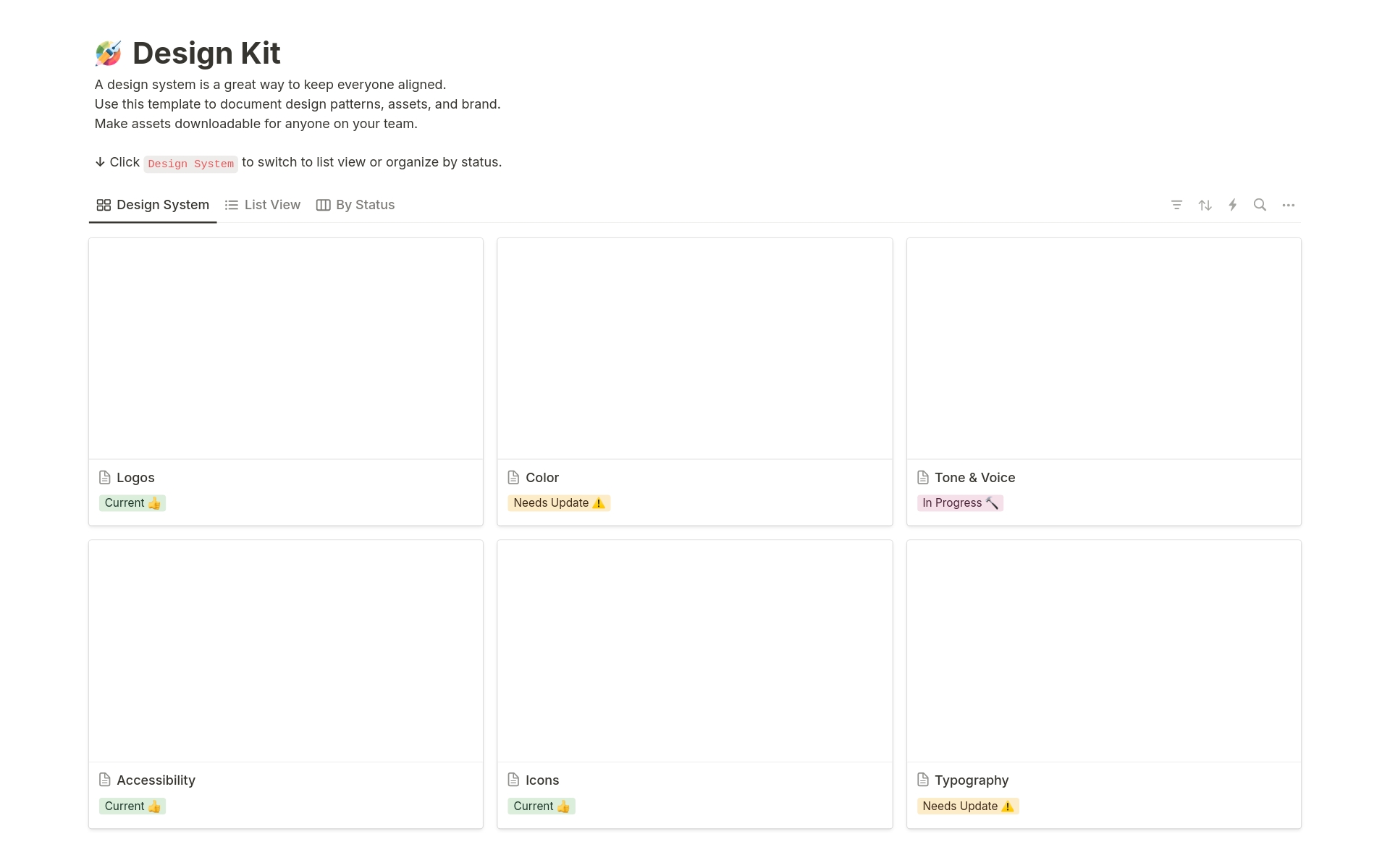
Task: Click the sort icon to reorder items
Action: pos(1205,204)
